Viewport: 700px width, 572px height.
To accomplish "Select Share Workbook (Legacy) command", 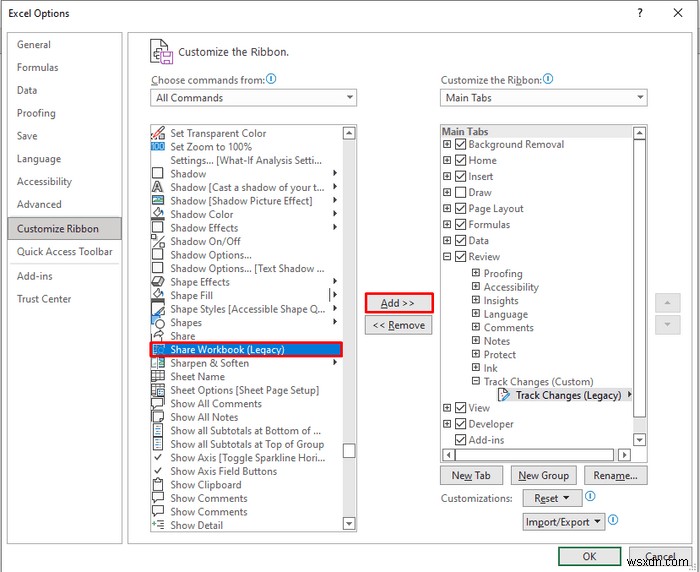I will pyautogui.click(x=246, y=349).
